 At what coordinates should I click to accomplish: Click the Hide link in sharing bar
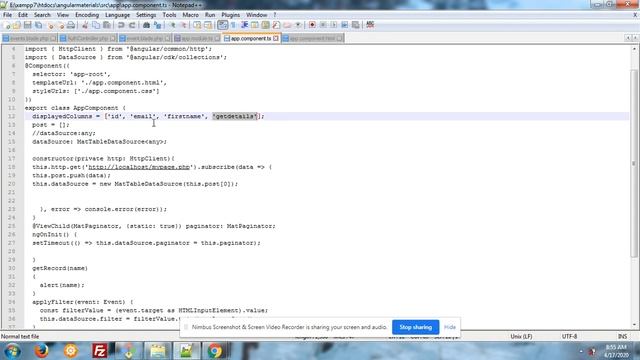(x=449, y=327)
